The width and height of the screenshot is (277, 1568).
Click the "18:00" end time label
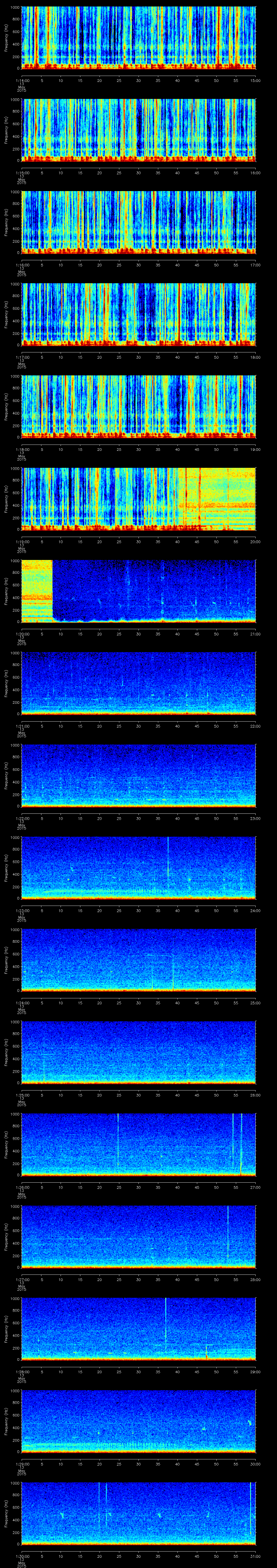coord(256,357)
